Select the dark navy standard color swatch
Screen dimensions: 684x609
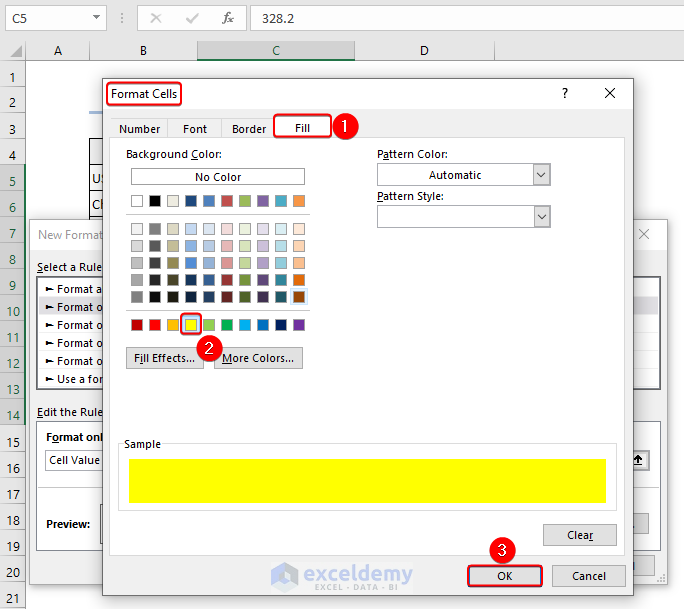pos(281,325)
